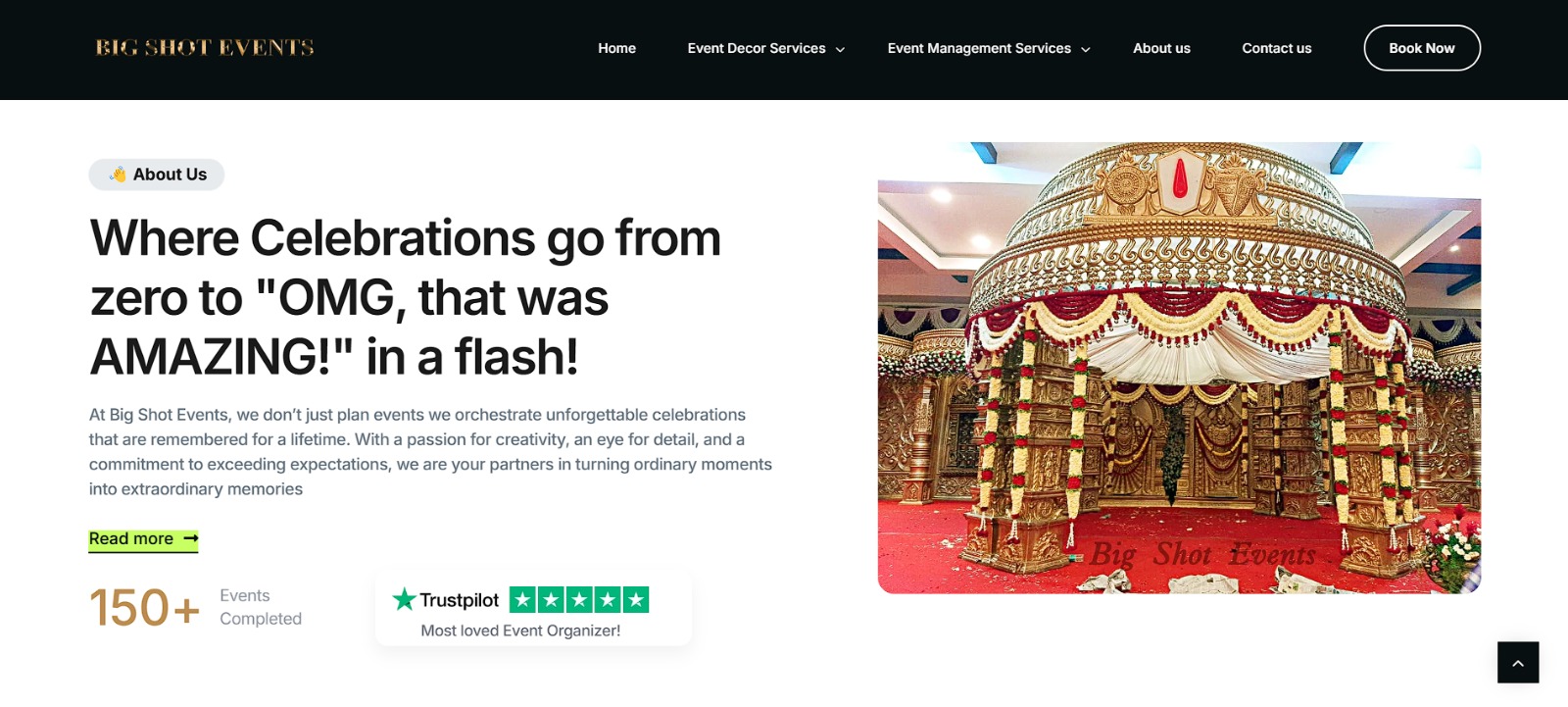Click the Book Now button
Image resolution: width=1568 pixels, height=707 pixels.
coord(1422,48)
